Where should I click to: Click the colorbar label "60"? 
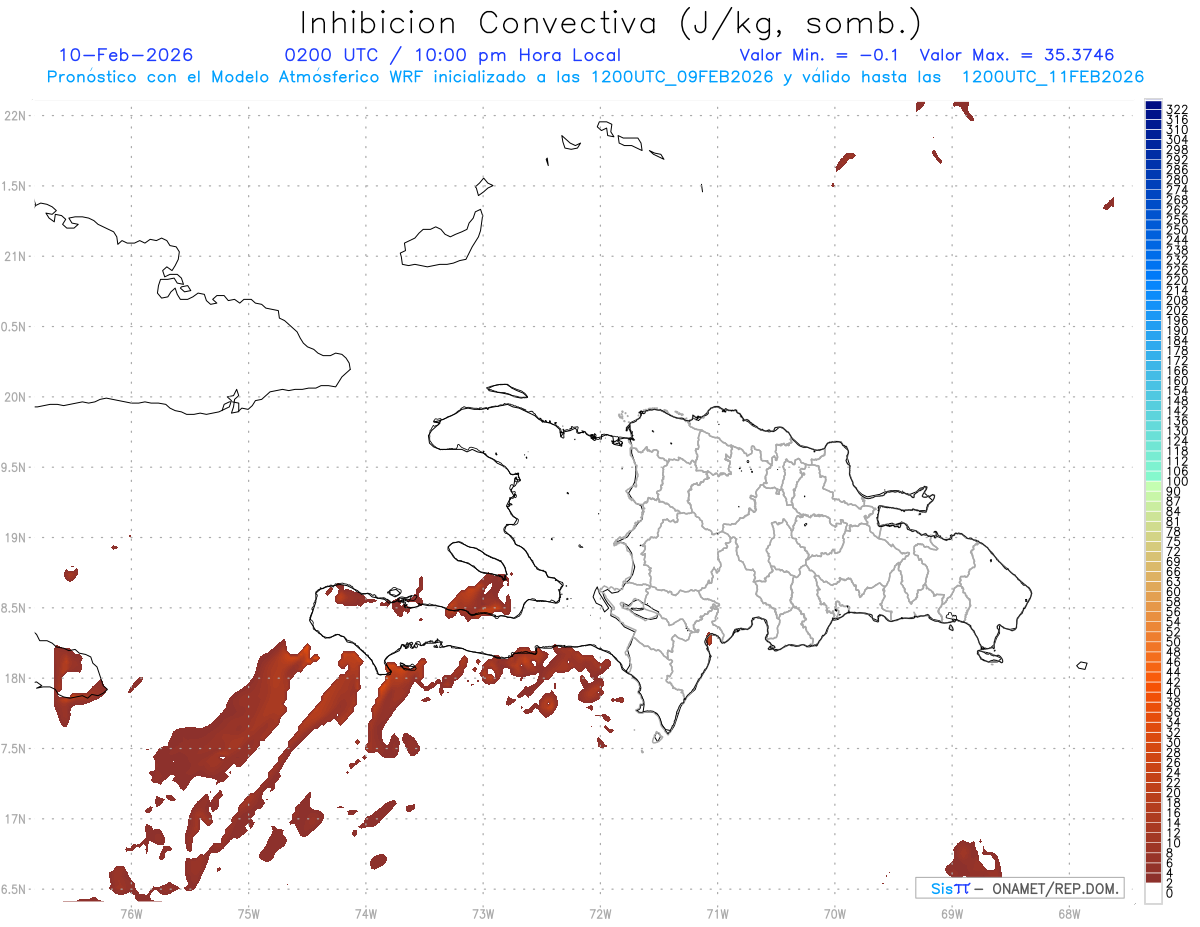click(x=1174, y=591)
